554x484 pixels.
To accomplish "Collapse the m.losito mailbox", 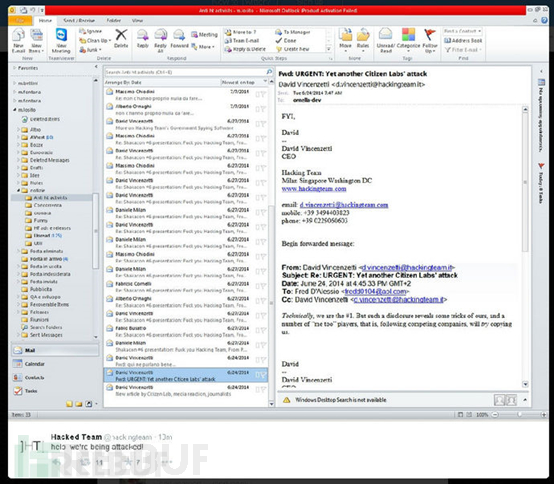I will click(x=14, y=110).
